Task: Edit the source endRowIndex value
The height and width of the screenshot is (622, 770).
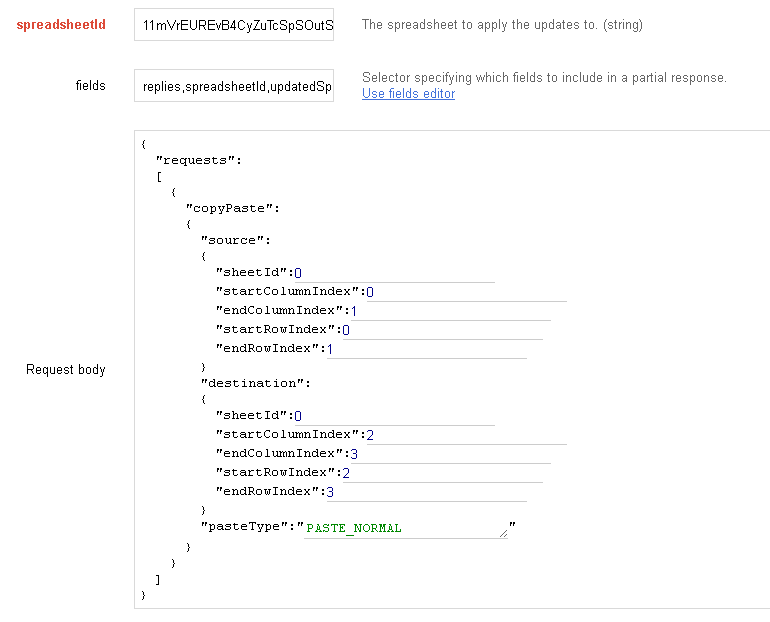Action: (x=426, y=350)
